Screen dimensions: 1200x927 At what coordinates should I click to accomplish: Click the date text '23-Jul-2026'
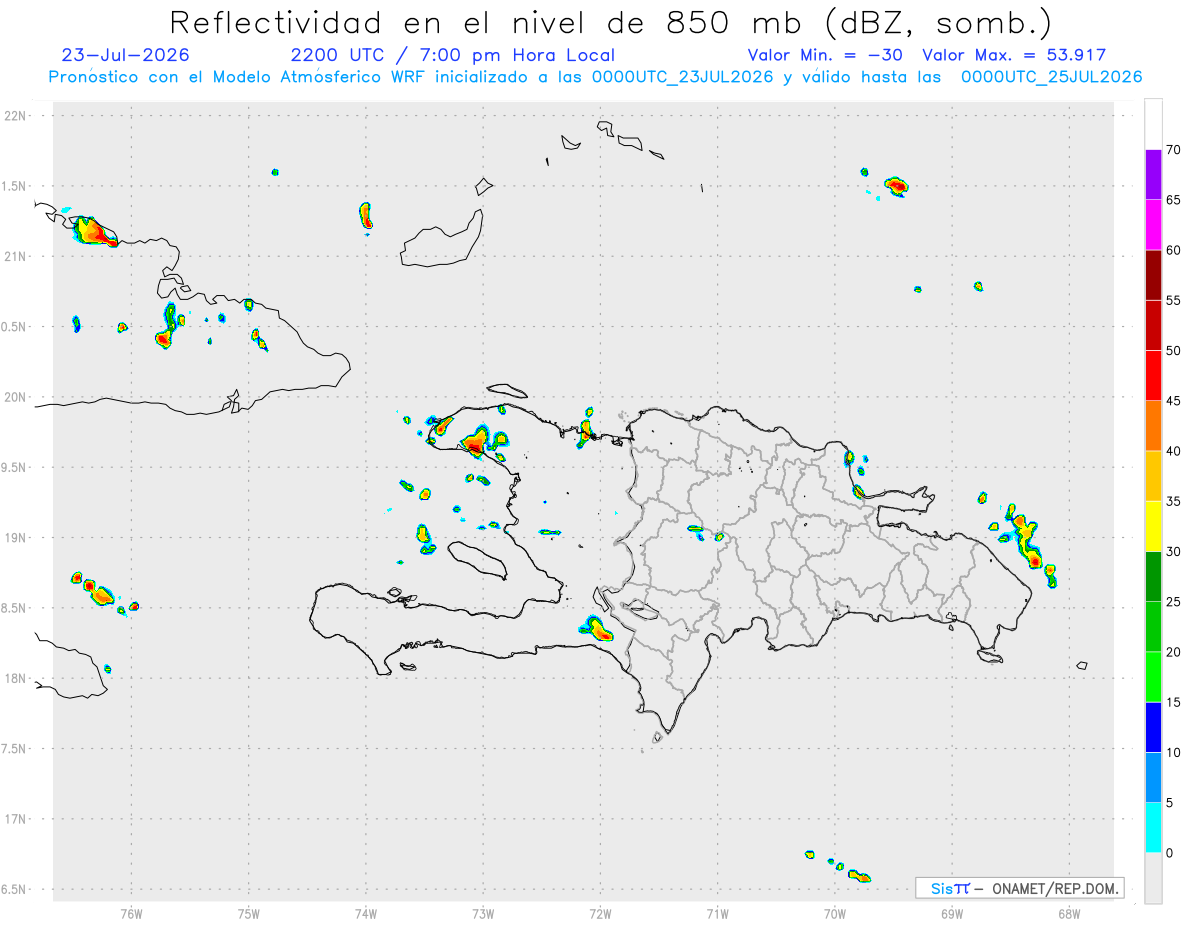125,55
